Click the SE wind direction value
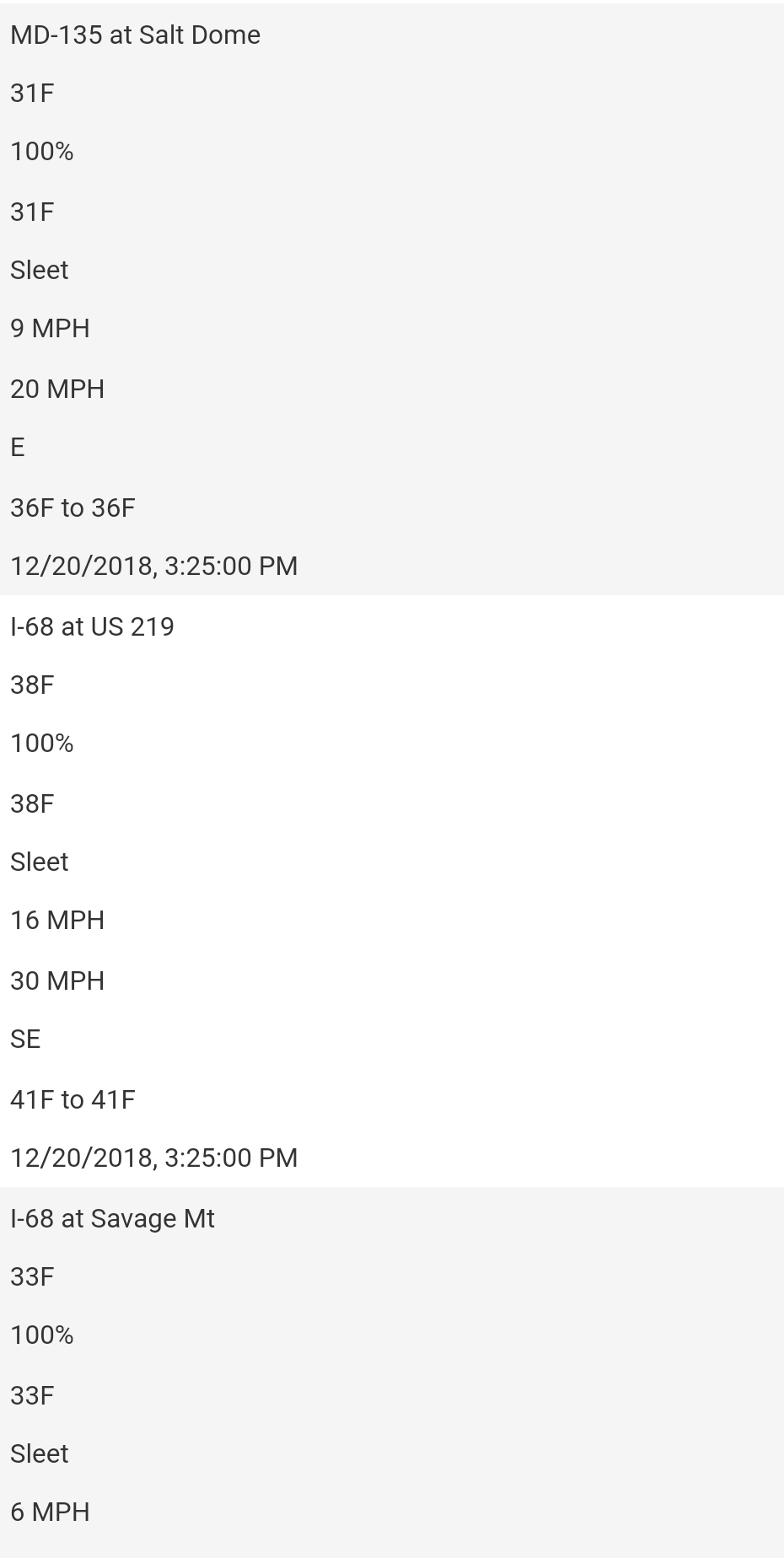Screen dimensions: 784x1558 point(25,1040)
